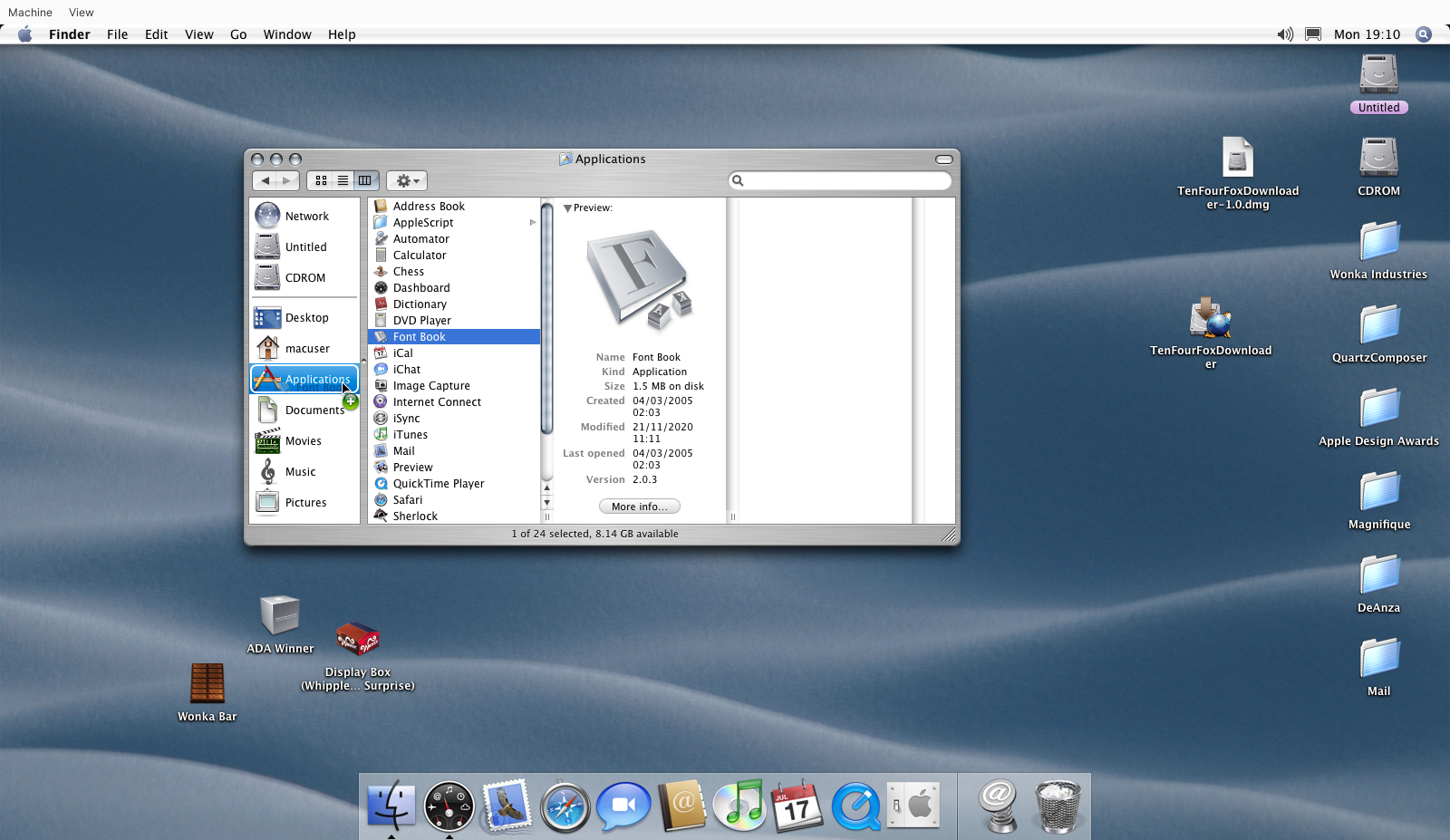
Task: Launch Dashboard from the Dock
Action: [x=449, y=806]
